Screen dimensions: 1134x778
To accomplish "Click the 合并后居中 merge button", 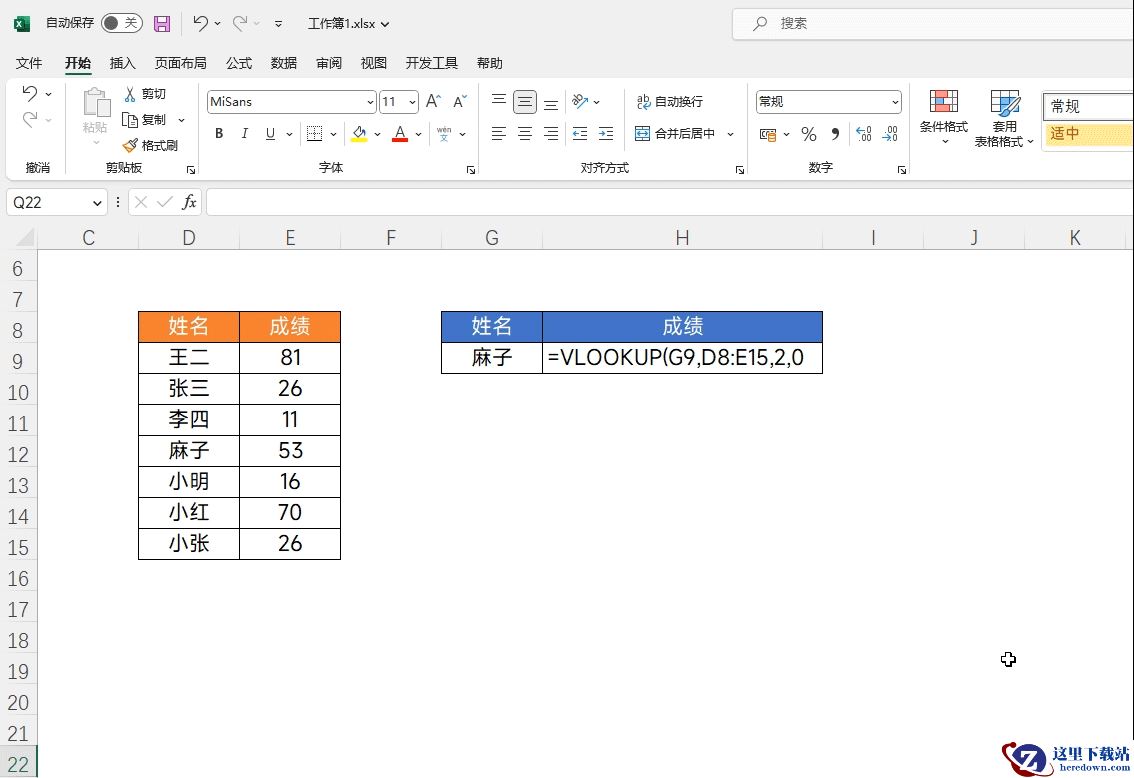I will pyautogui.click(x=675, y=134).
